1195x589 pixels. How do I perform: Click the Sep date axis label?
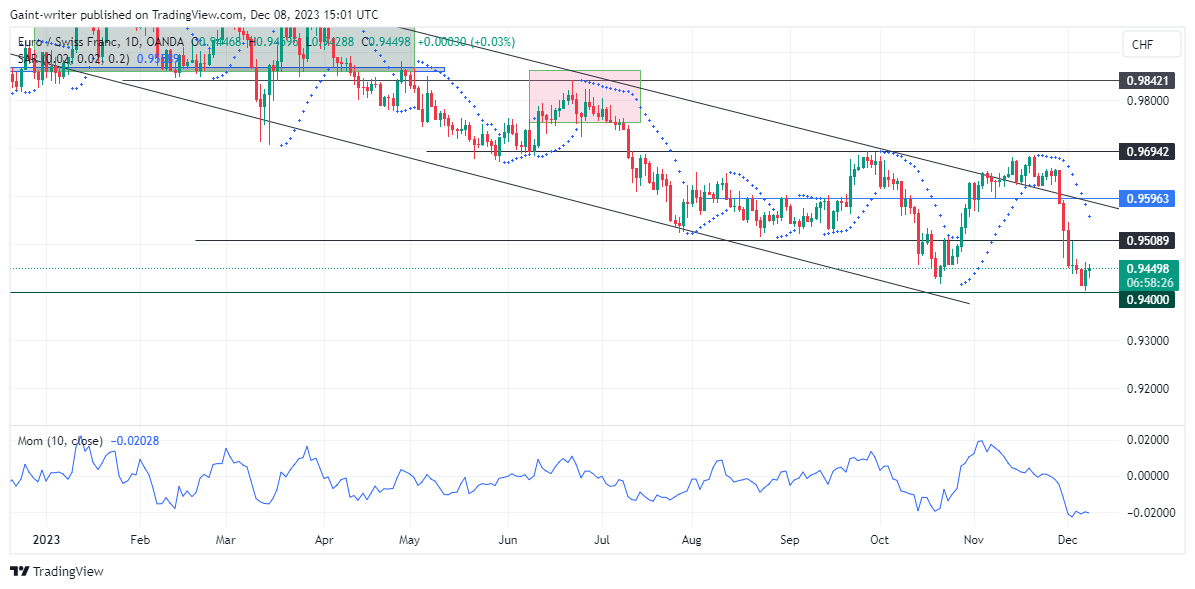click(790, 538)
